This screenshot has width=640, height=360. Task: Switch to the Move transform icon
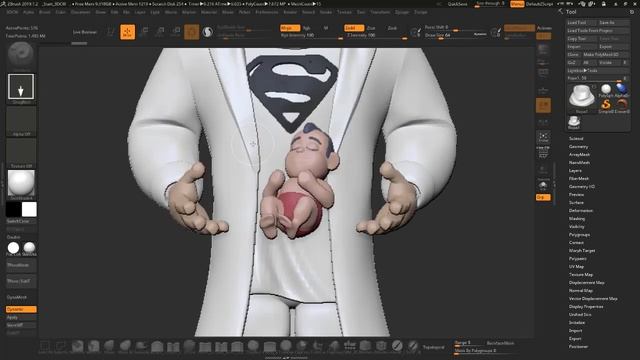144,32
